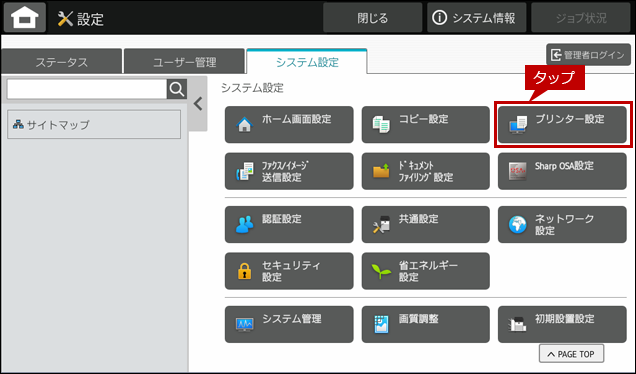The image size is (636, 374).
Task: Click the magnifier search icon
Action: click(x=177, y=89)
